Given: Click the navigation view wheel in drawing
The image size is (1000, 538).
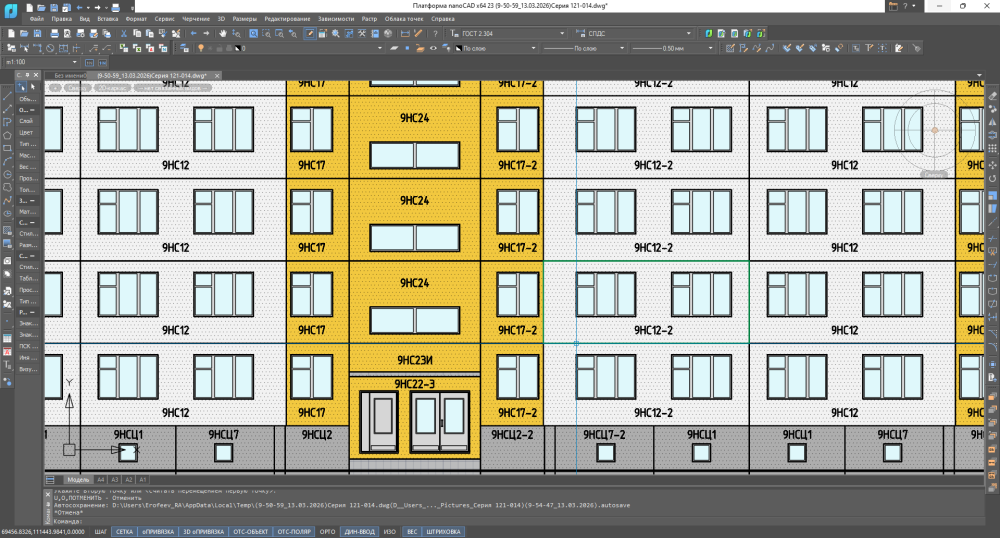Looking at the screenshot, I should (x=934, y=131).
